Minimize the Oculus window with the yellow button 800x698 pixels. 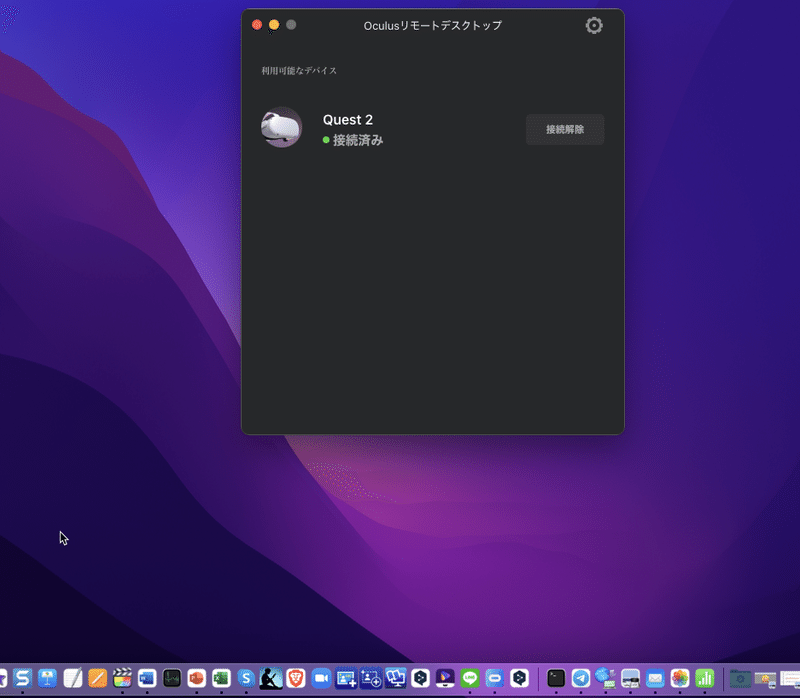(x=274, y=24)
